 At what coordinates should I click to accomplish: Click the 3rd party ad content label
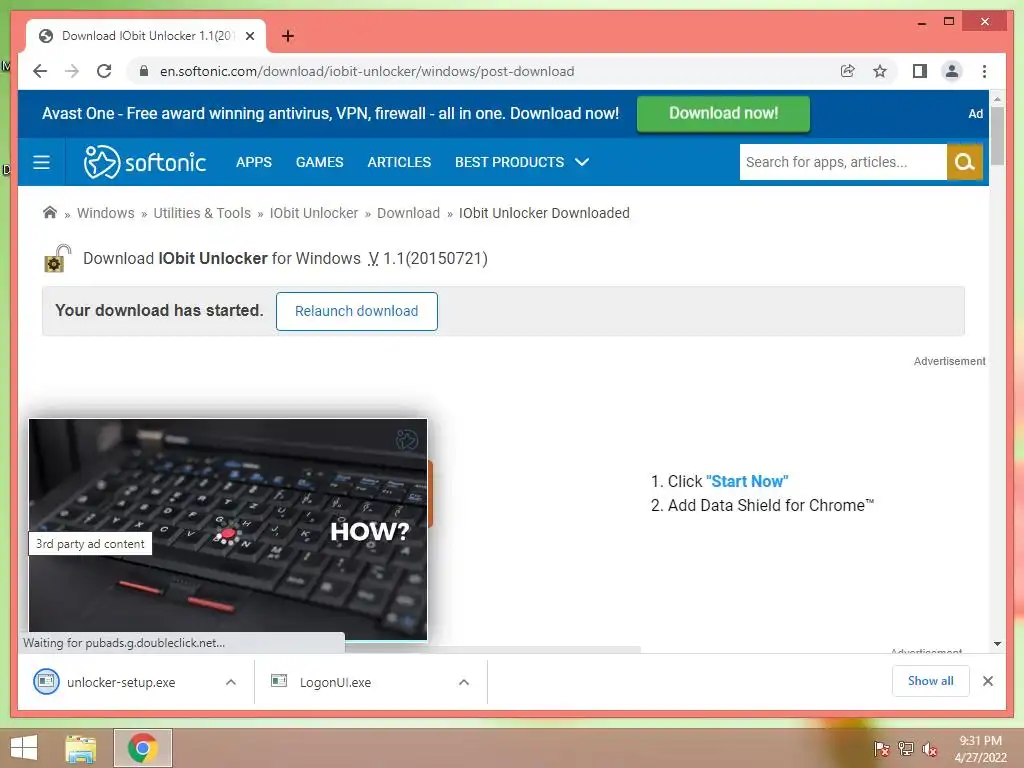[90, 544]
